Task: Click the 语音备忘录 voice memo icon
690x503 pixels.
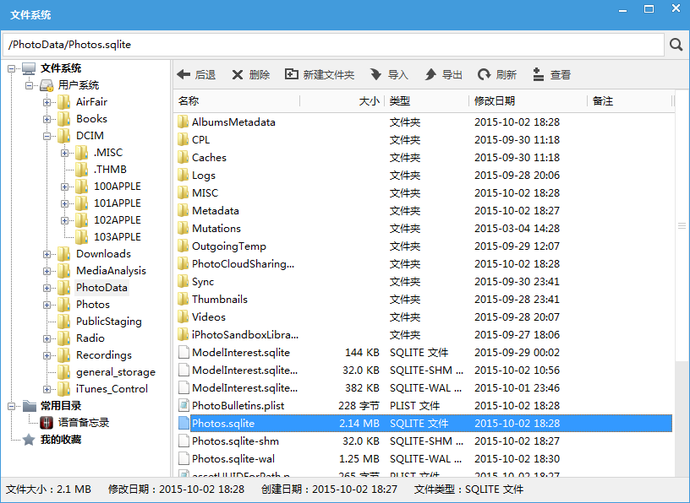Action: click(46, 422)
